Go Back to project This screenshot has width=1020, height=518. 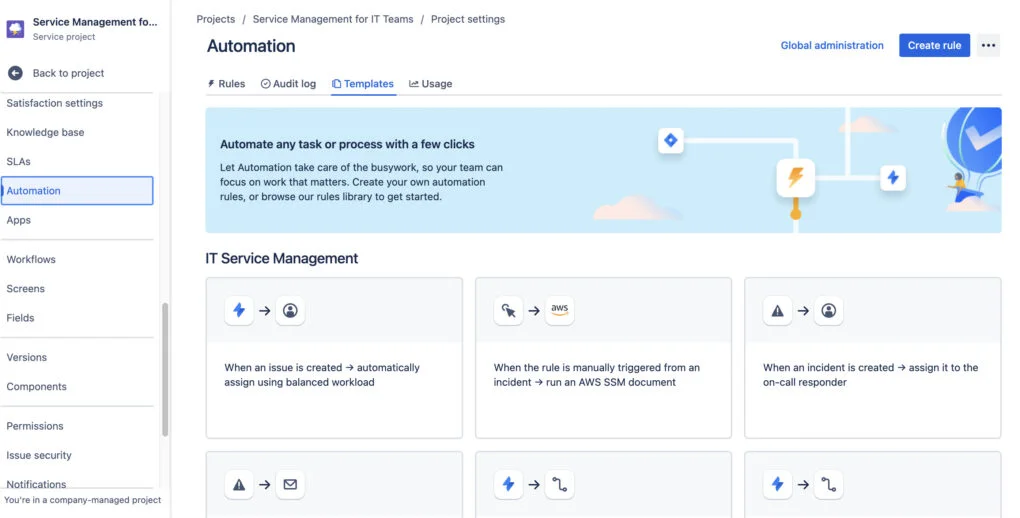68,73
